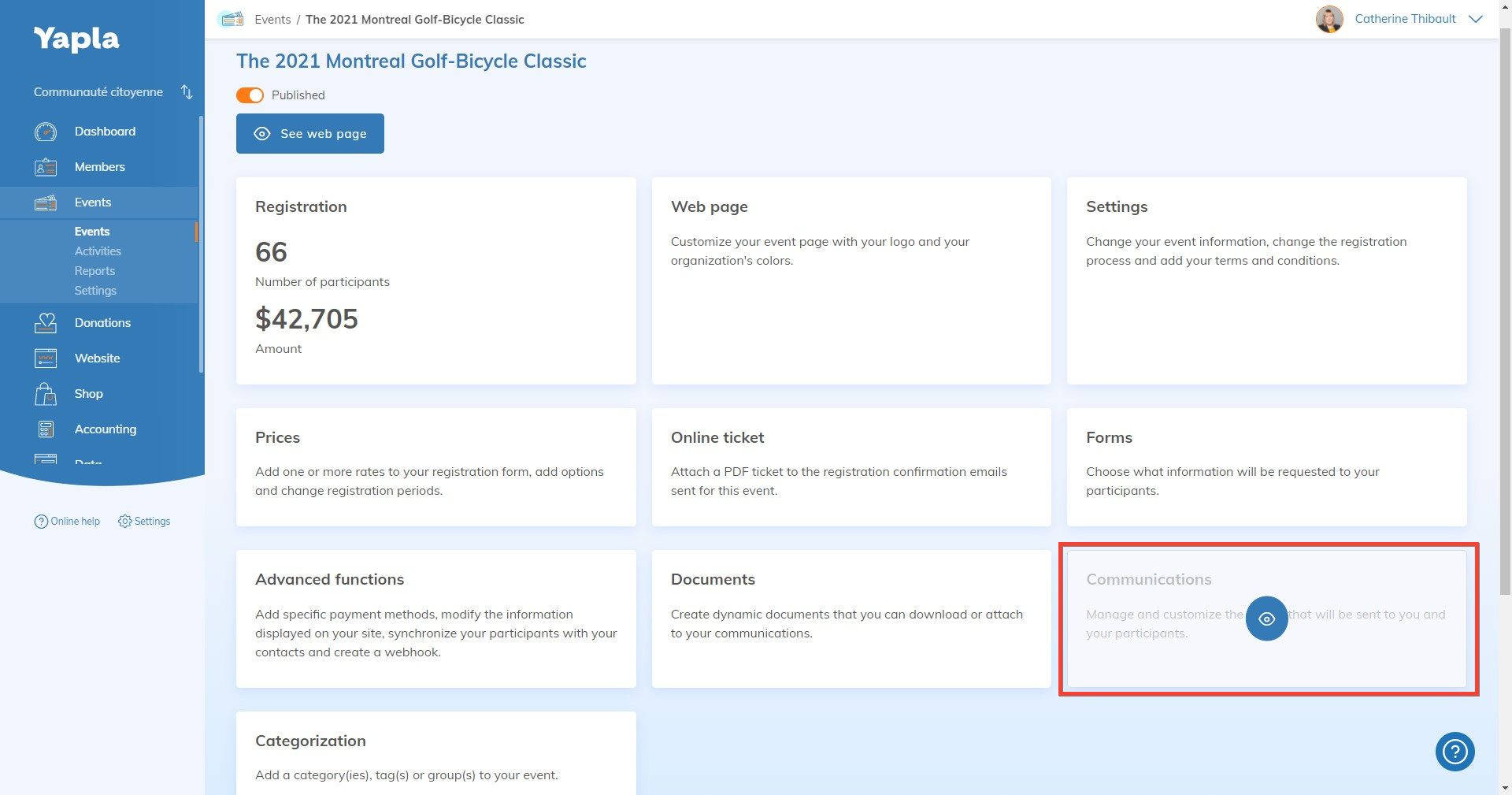Click the eye icon on Communications card

(1266, 619)
